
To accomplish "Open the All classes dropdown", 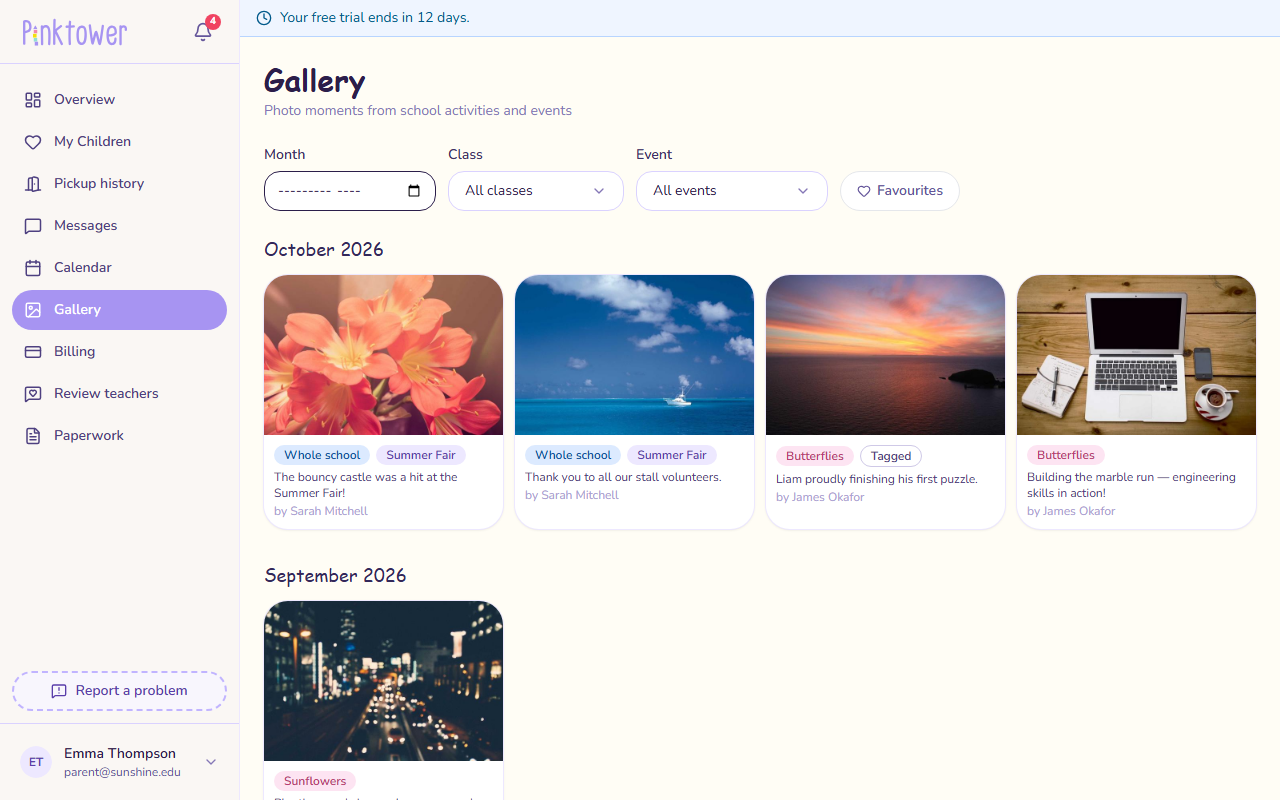I will click(536, 191).
